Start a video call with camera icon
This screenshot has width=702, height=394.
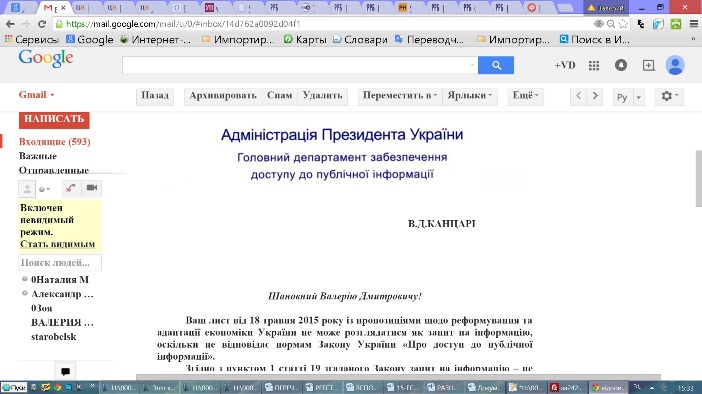click(92, 188)
